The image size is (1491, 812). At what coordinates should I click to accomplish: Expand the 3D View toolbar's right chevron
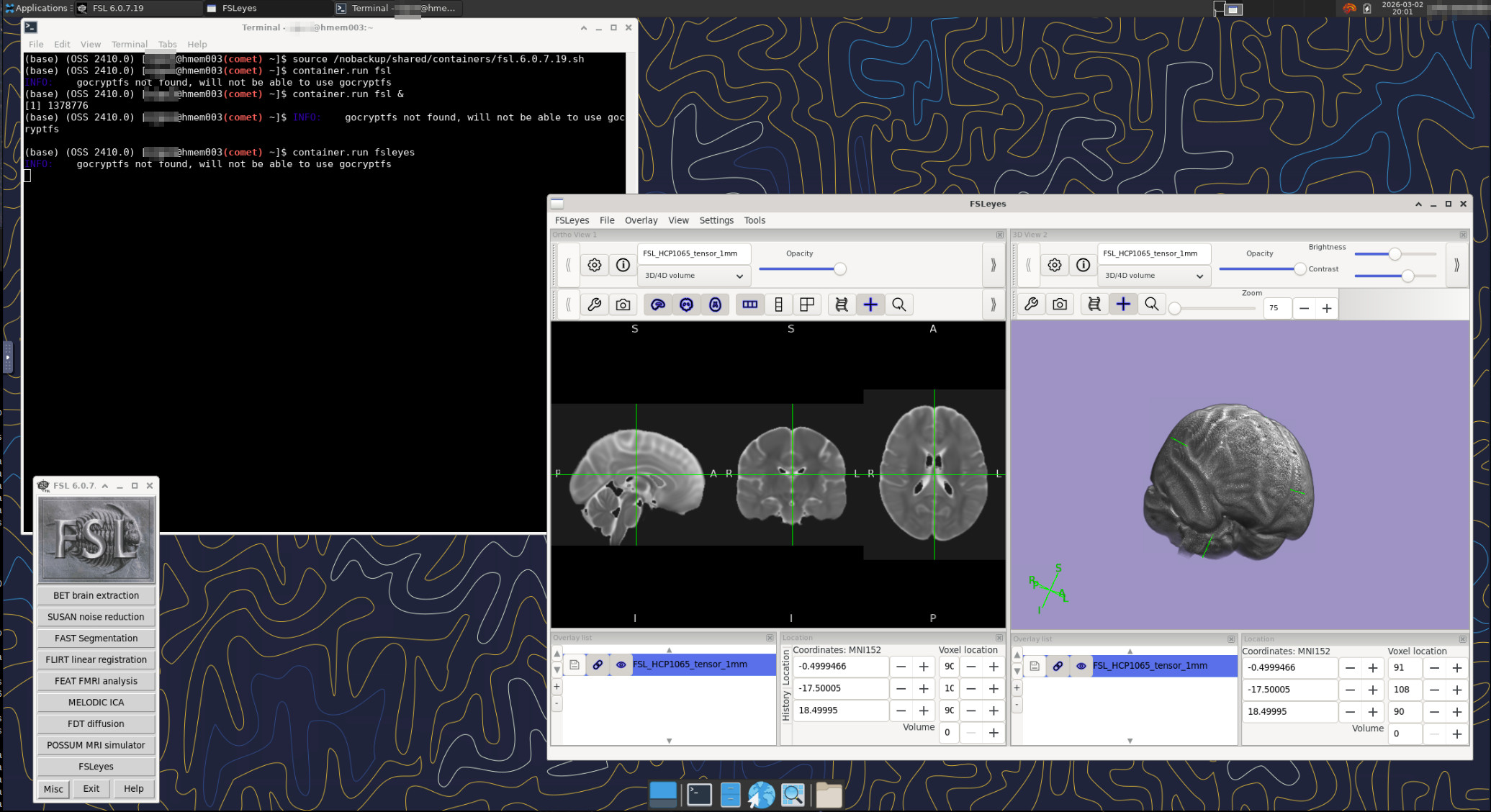[1456, 265]
